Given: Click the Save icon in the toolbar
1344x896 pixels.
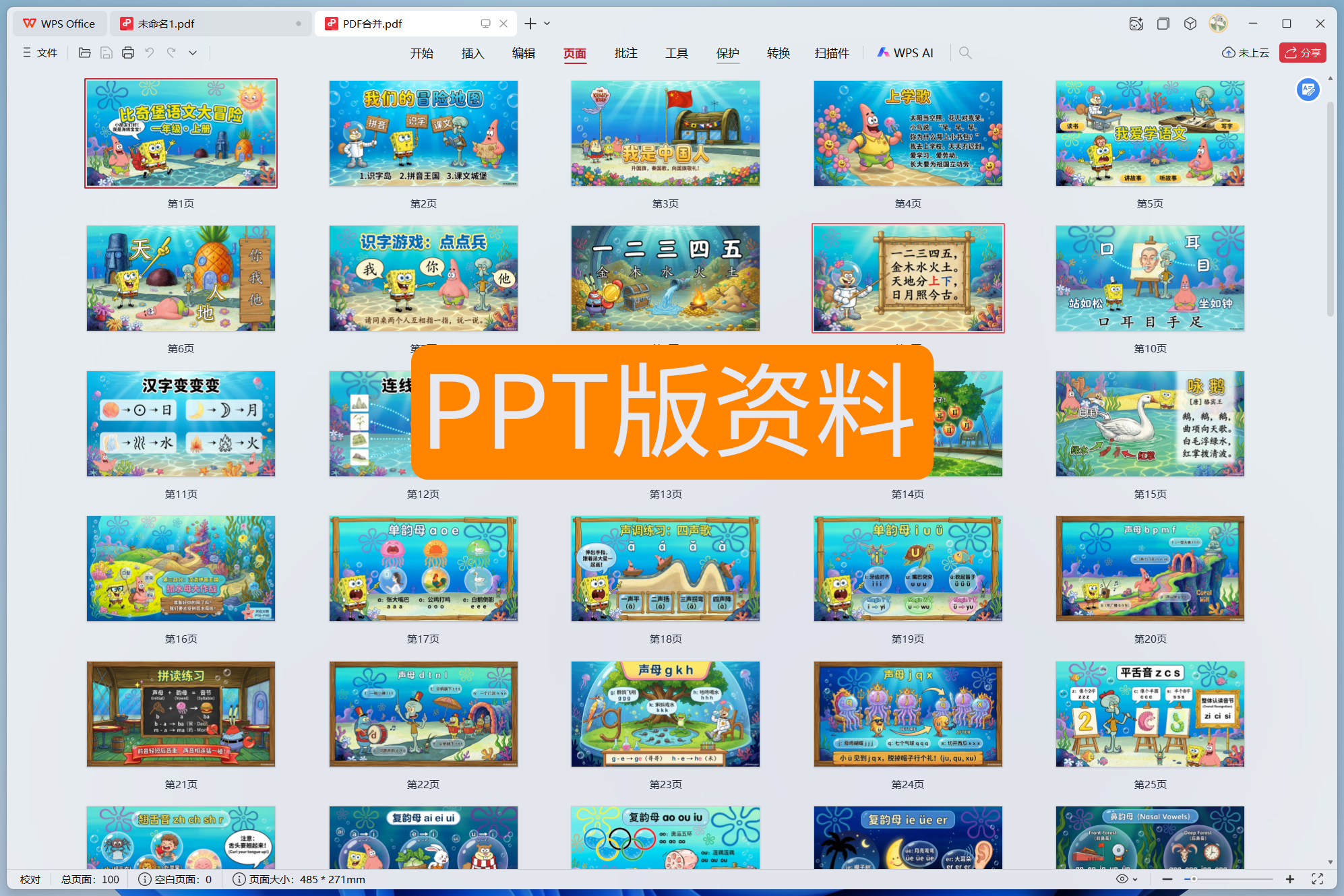Looking at the screenshot, I should [106, 53].
